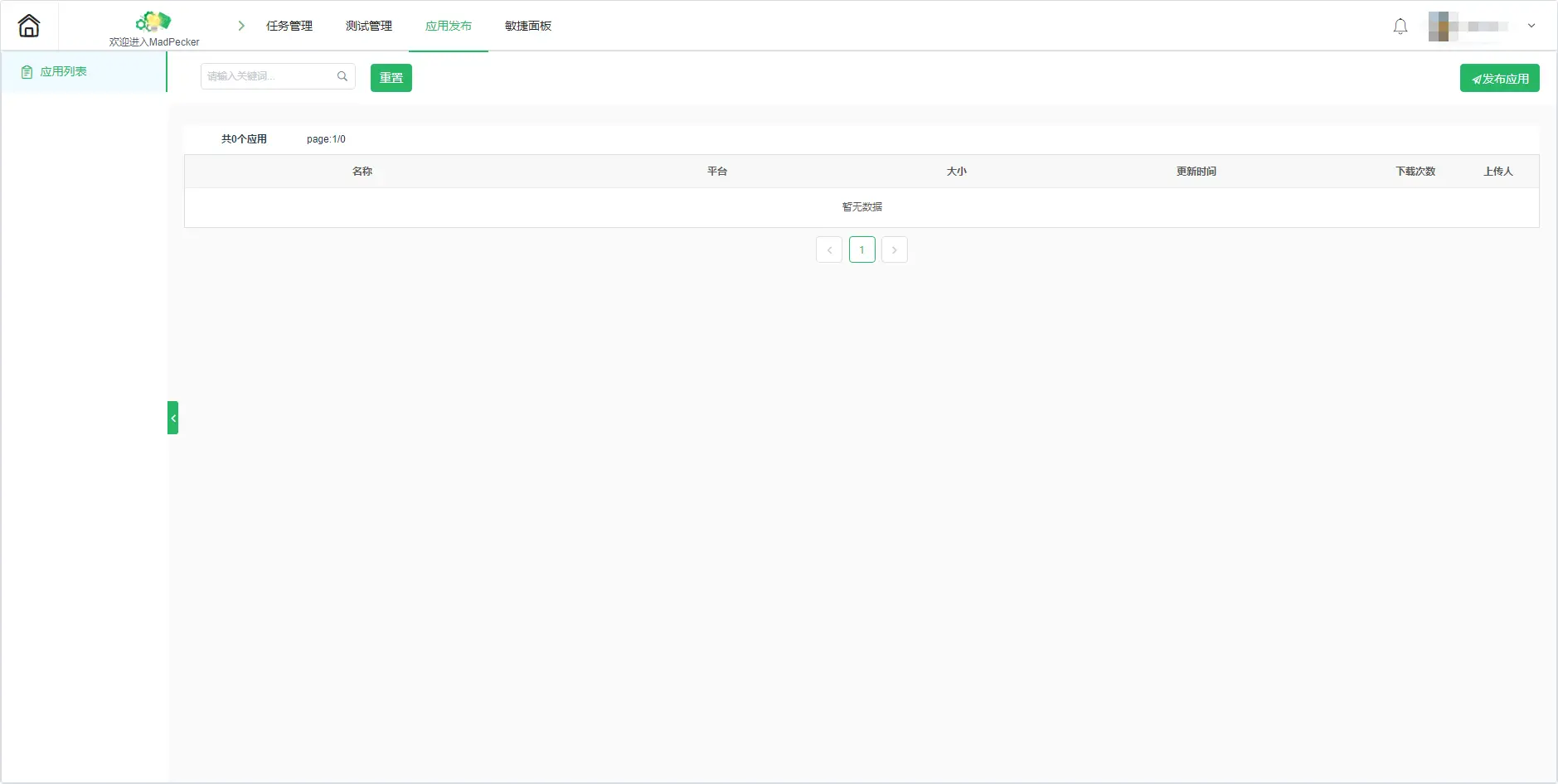
Task: Click the 共0个应用 count text
Action: coord(244,139)
